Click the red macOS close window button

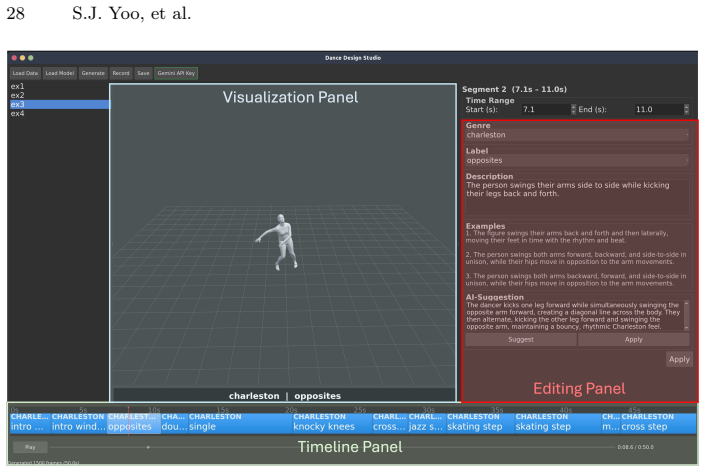14,58
